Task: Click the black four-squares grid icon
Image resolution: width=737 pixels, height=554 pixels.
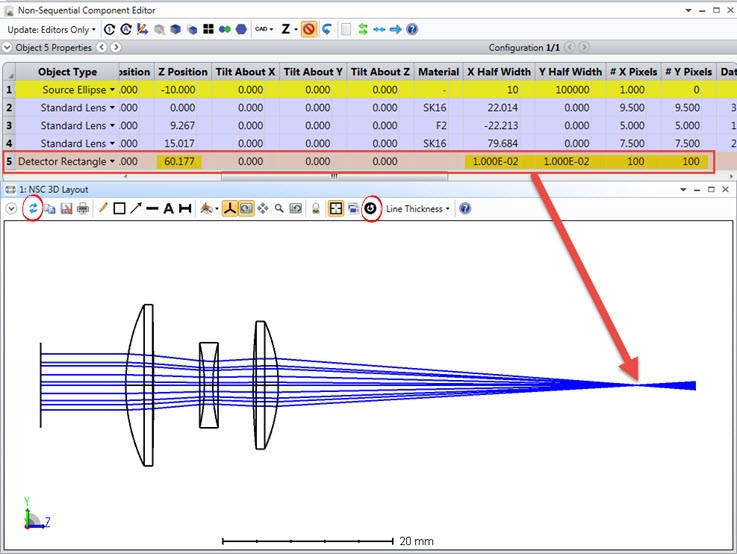Action: point(208,30)
